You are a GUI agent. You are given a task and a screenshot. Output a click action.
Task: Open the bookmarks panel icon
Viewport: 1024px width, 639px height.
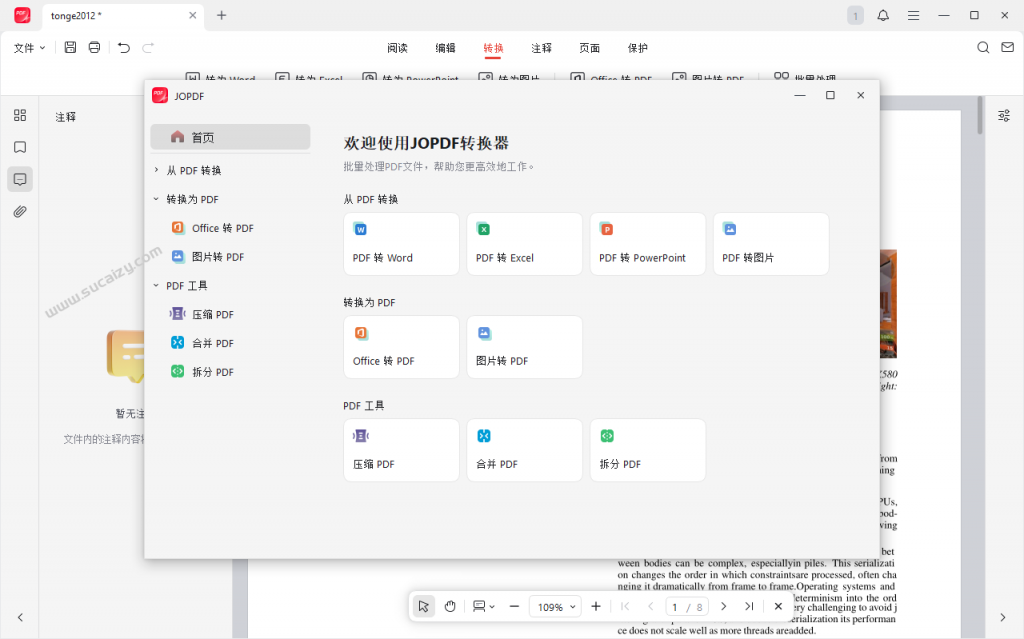coord(19,147)
